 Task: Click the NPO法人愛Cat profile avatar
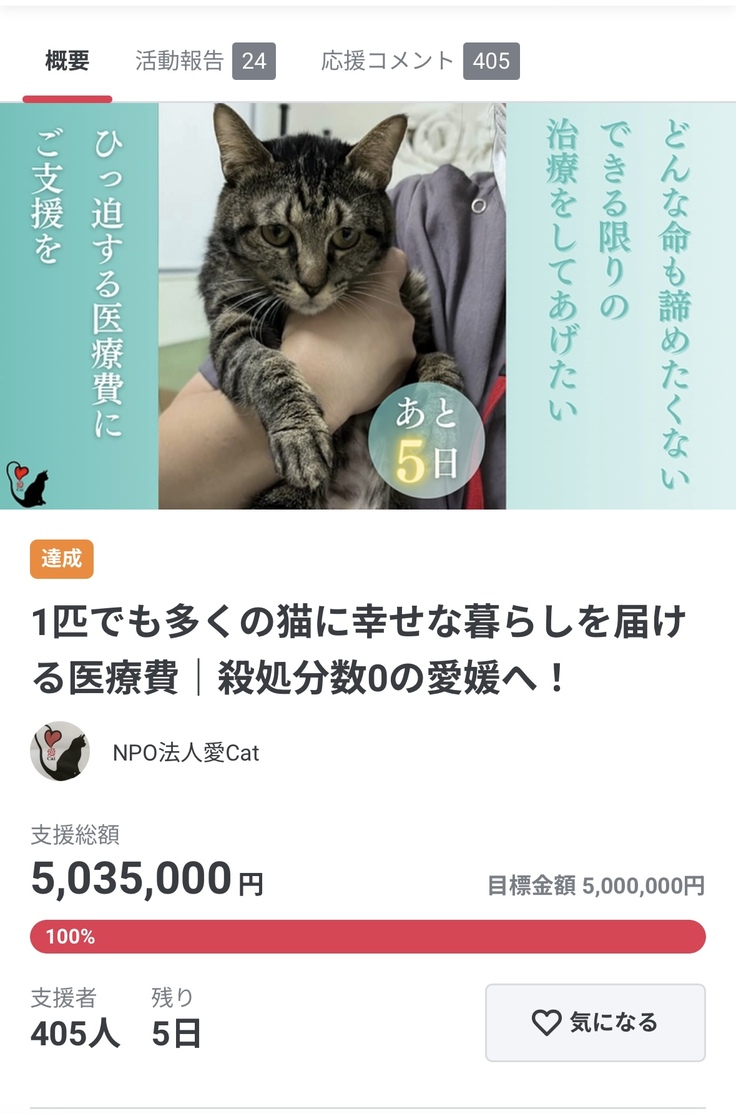pos(60,752)
